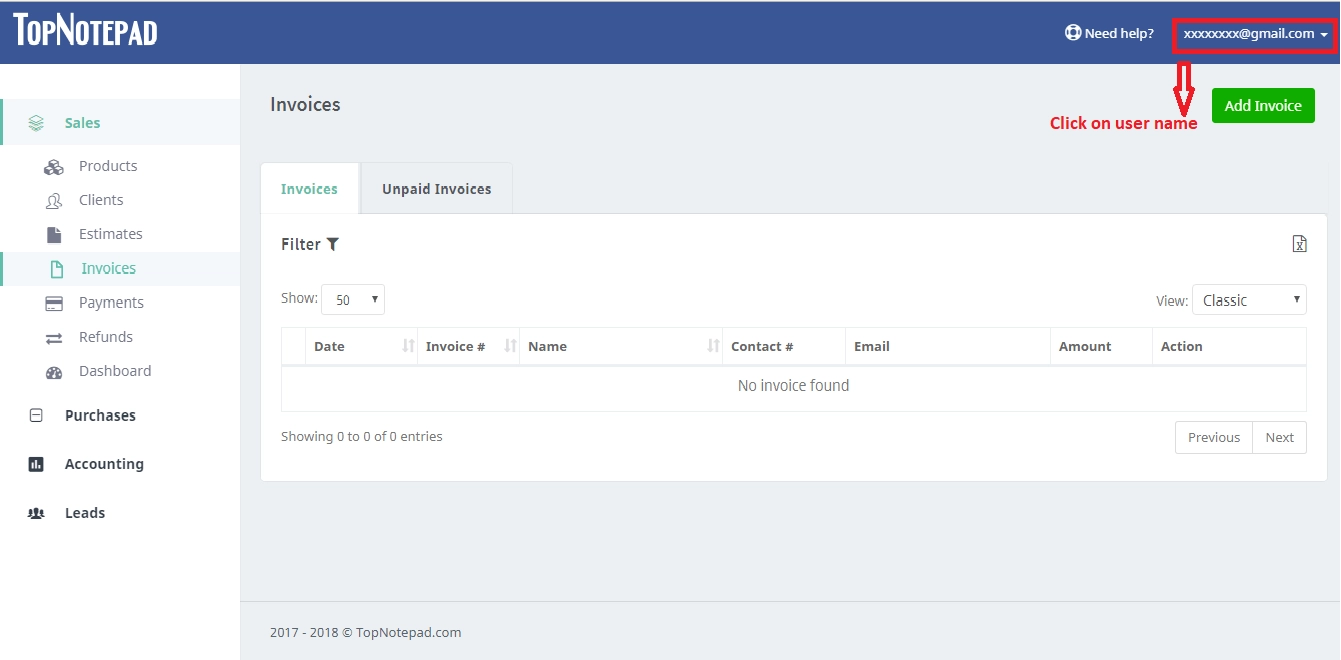
Task: Select the Invoices tab
Action: point(309,188)
